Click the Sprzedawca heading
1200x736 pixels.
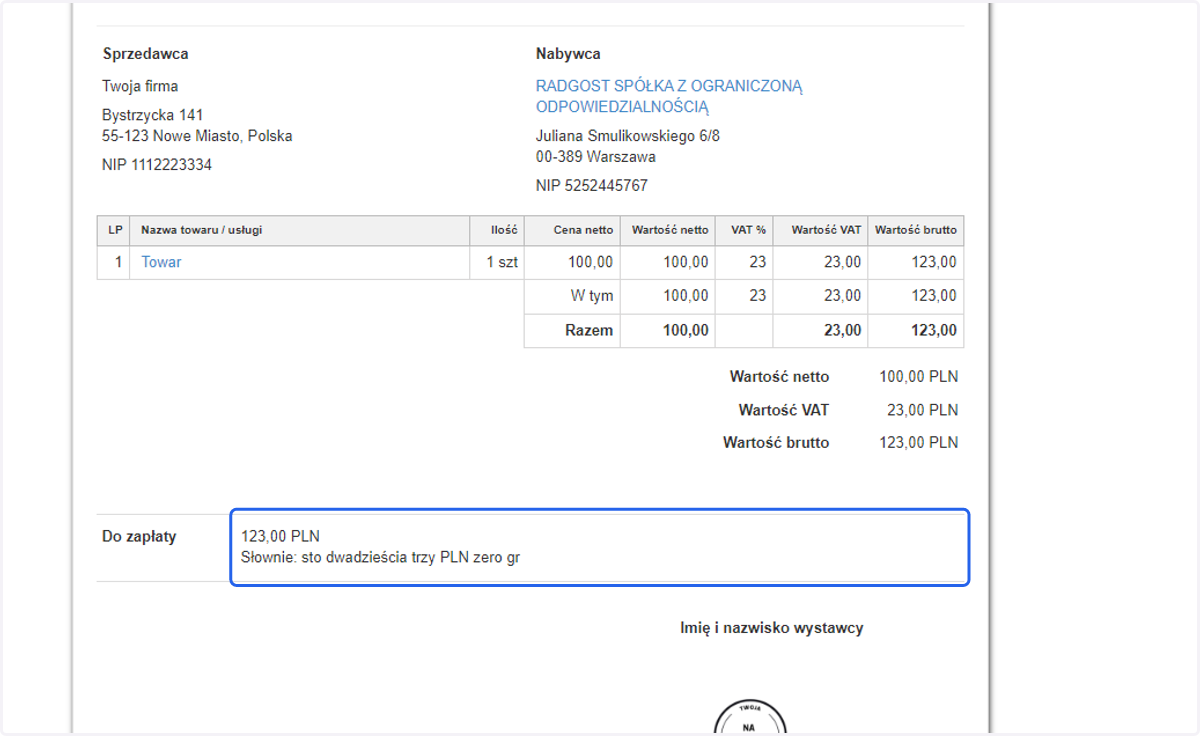(145, 54)
